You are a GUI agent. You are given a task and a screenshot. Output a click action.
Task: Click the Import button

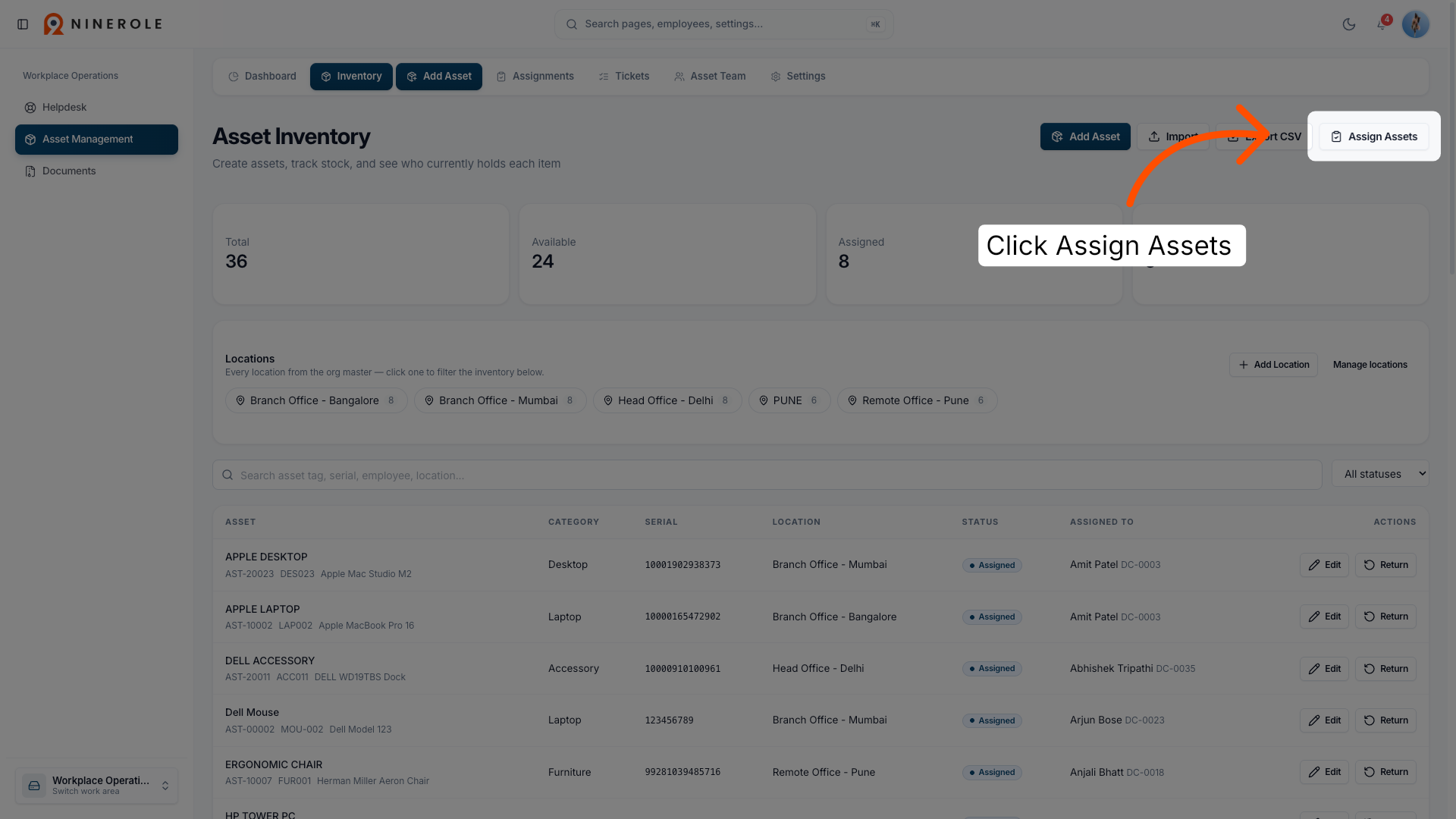(1172, 136)
